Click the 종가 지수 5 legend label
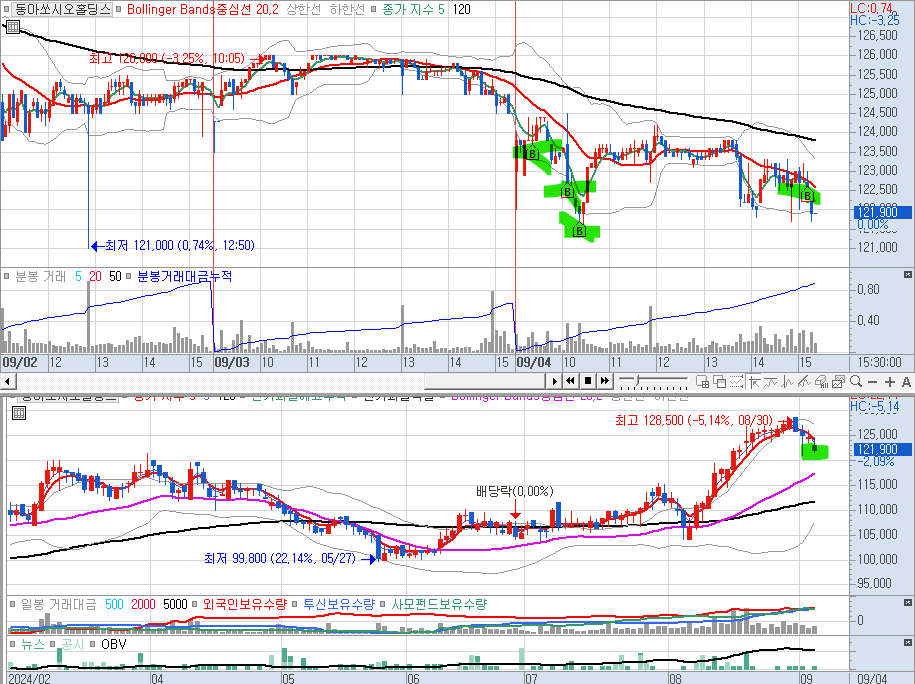Screen dimensions: 915x684 point(413,9)
